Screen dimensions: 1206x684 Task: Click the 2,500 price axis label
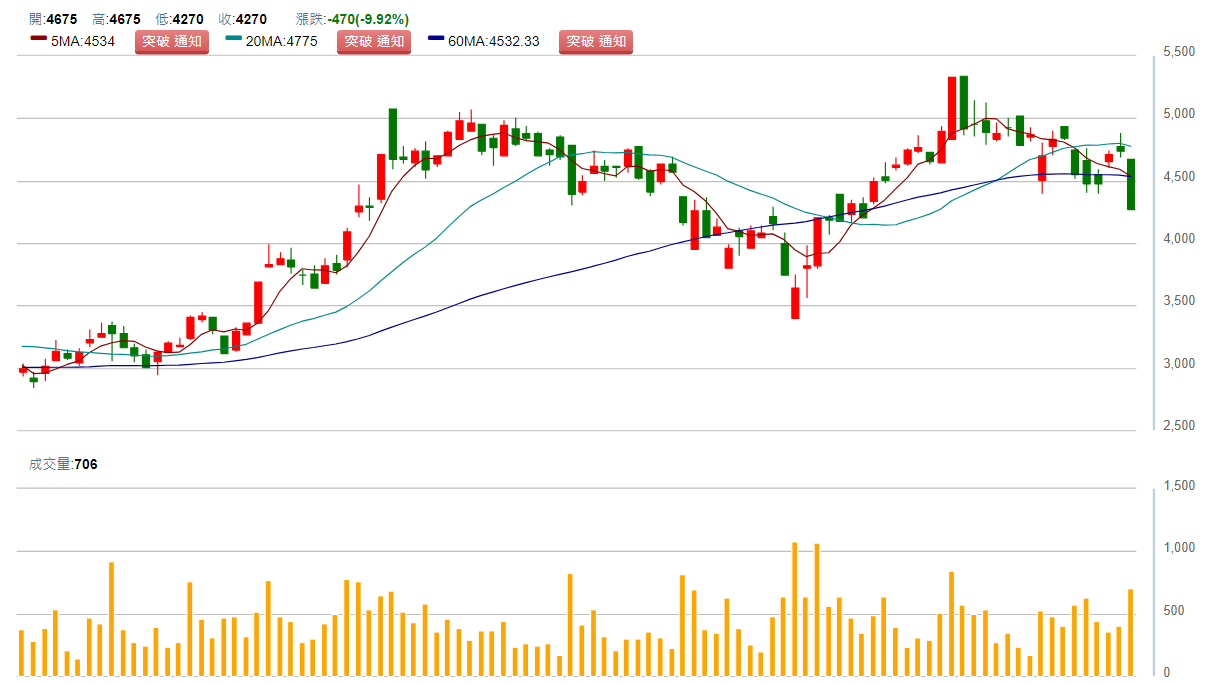[x=1179, y=426]
